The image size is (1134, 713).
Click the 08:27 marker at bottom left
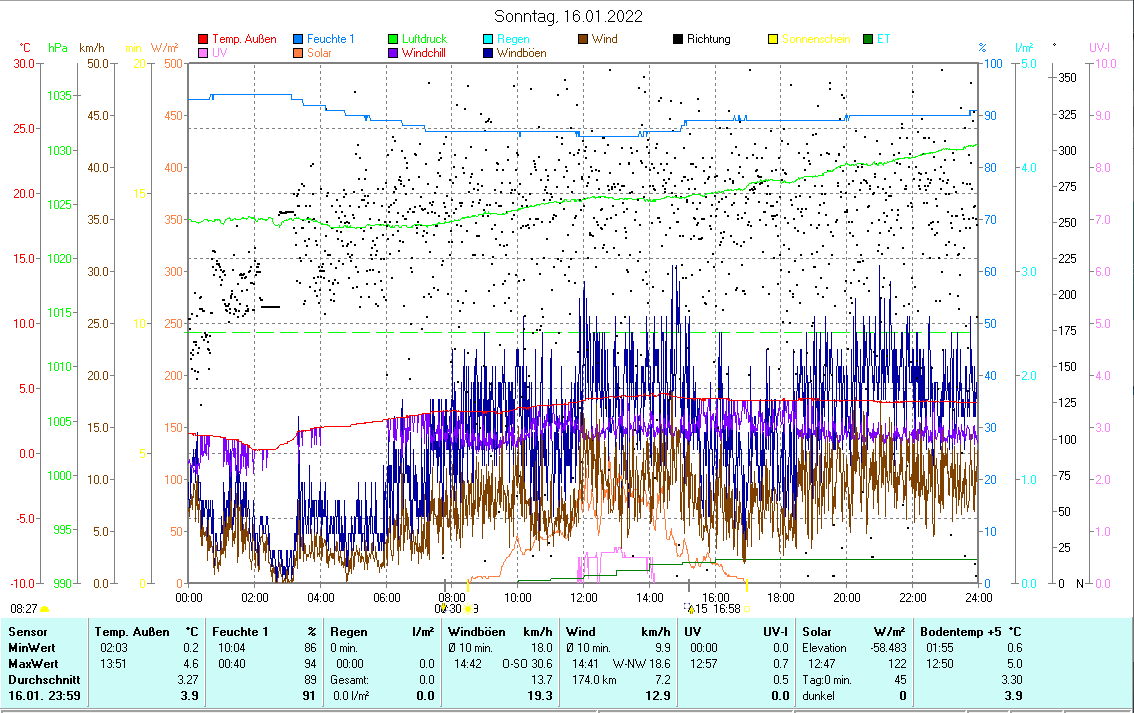[24, 608]
